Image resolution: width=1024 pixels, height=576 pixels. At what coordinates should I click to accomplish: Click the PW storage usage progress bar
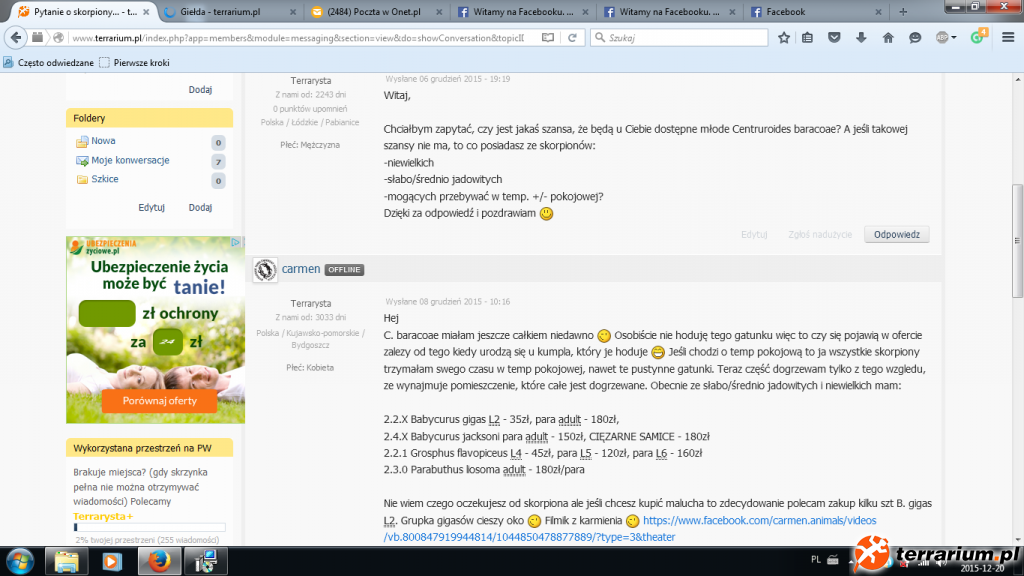point(150,527)
